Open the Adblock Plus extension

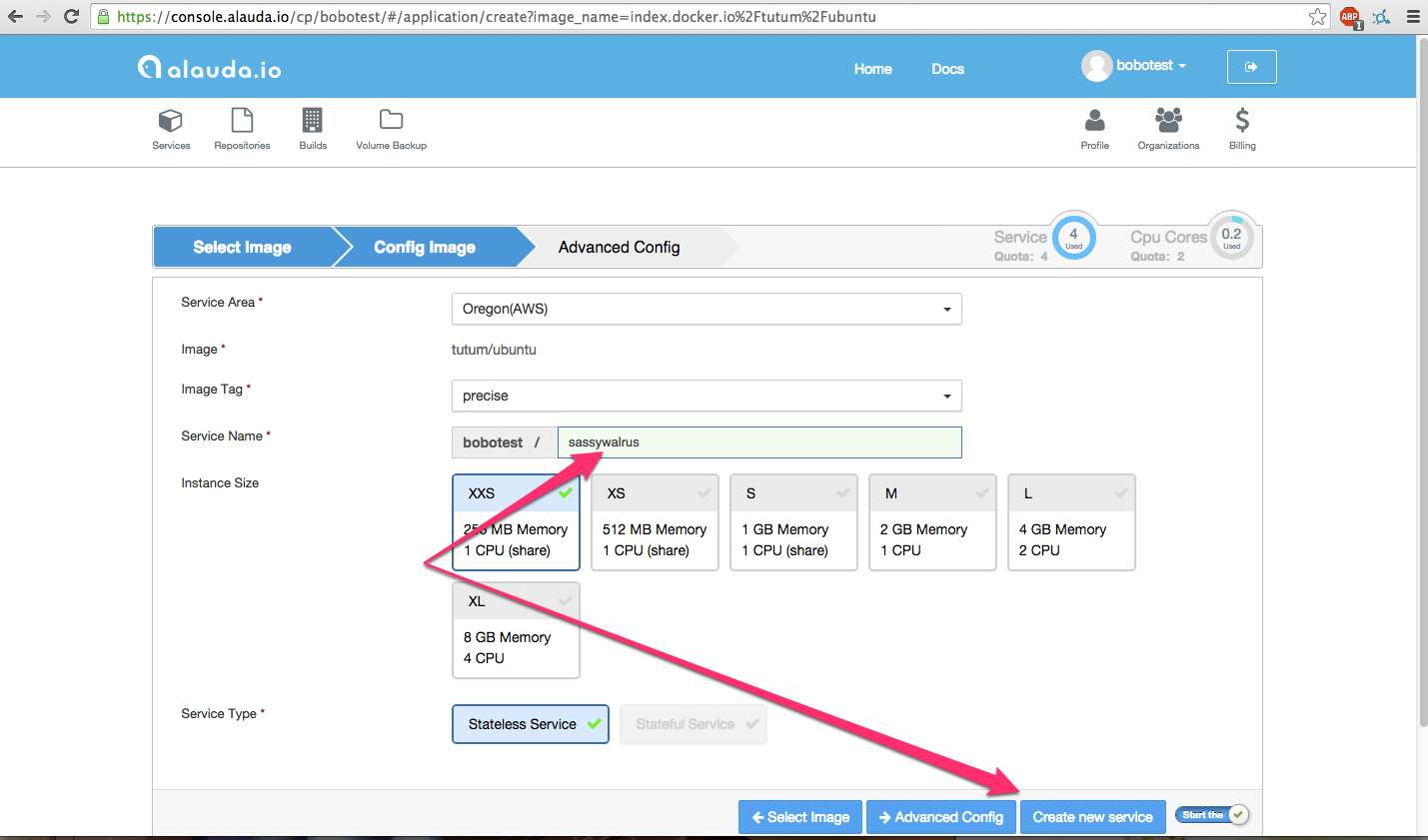pos(1350,17)
